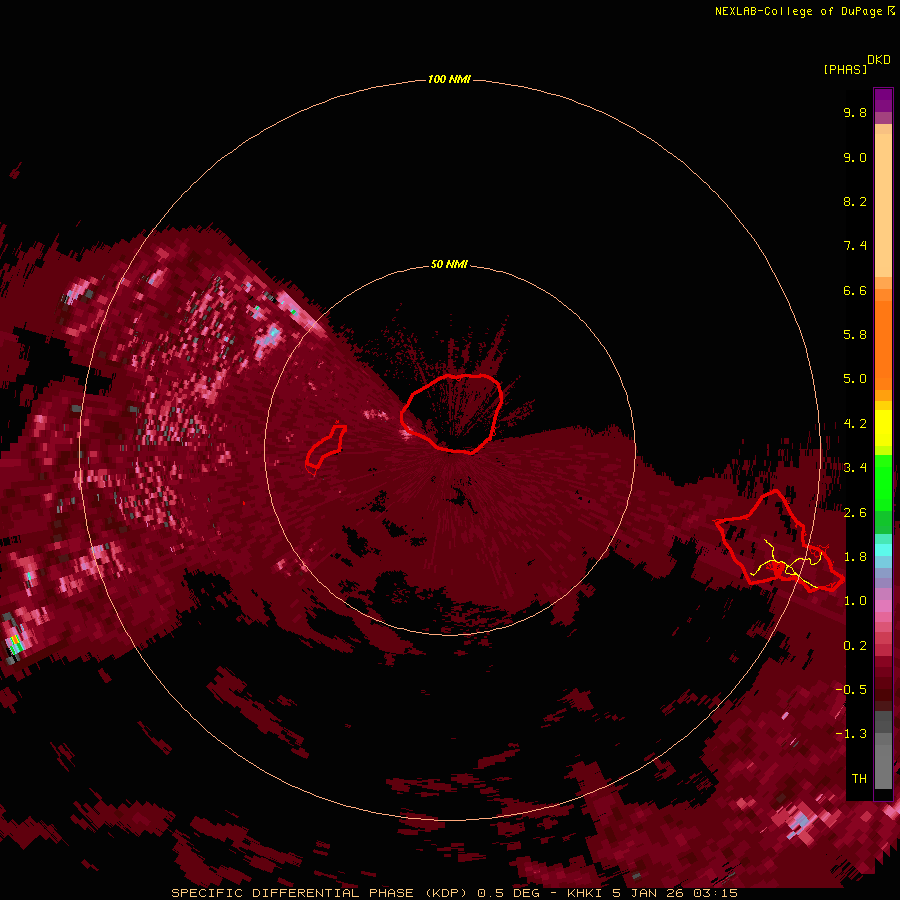Select the -0.5 scale value
The height and width of the screenshot is (900, 900).
point(851,690)
